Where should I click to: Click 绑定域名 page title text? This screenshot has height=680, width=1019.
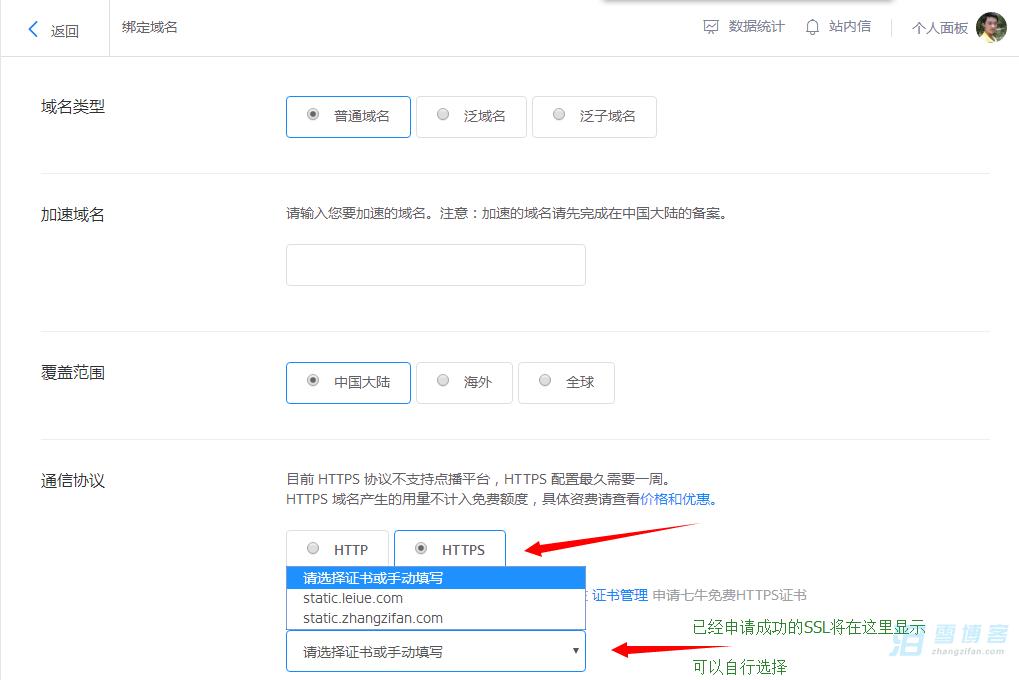pos(149,27)
